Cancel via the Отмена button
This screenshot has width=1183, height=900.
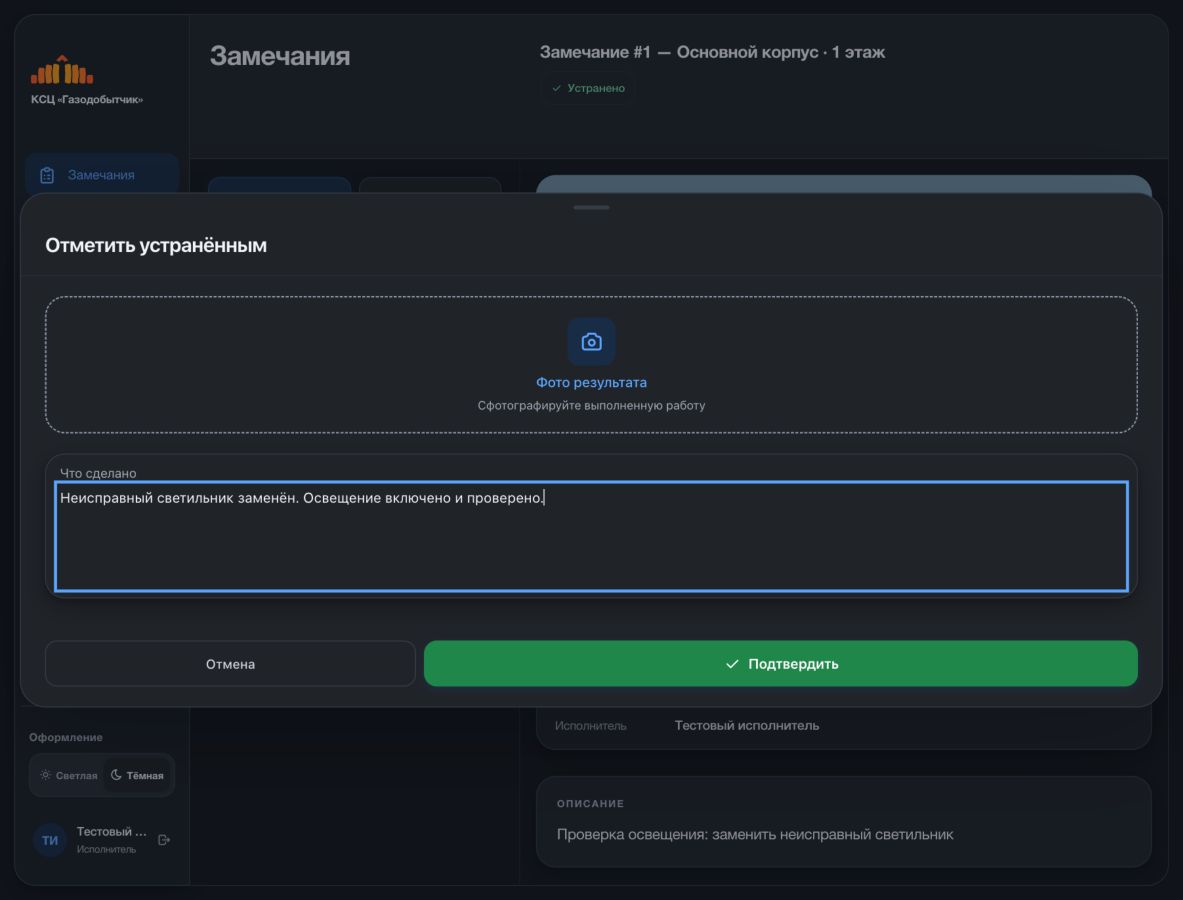(230, 664)
